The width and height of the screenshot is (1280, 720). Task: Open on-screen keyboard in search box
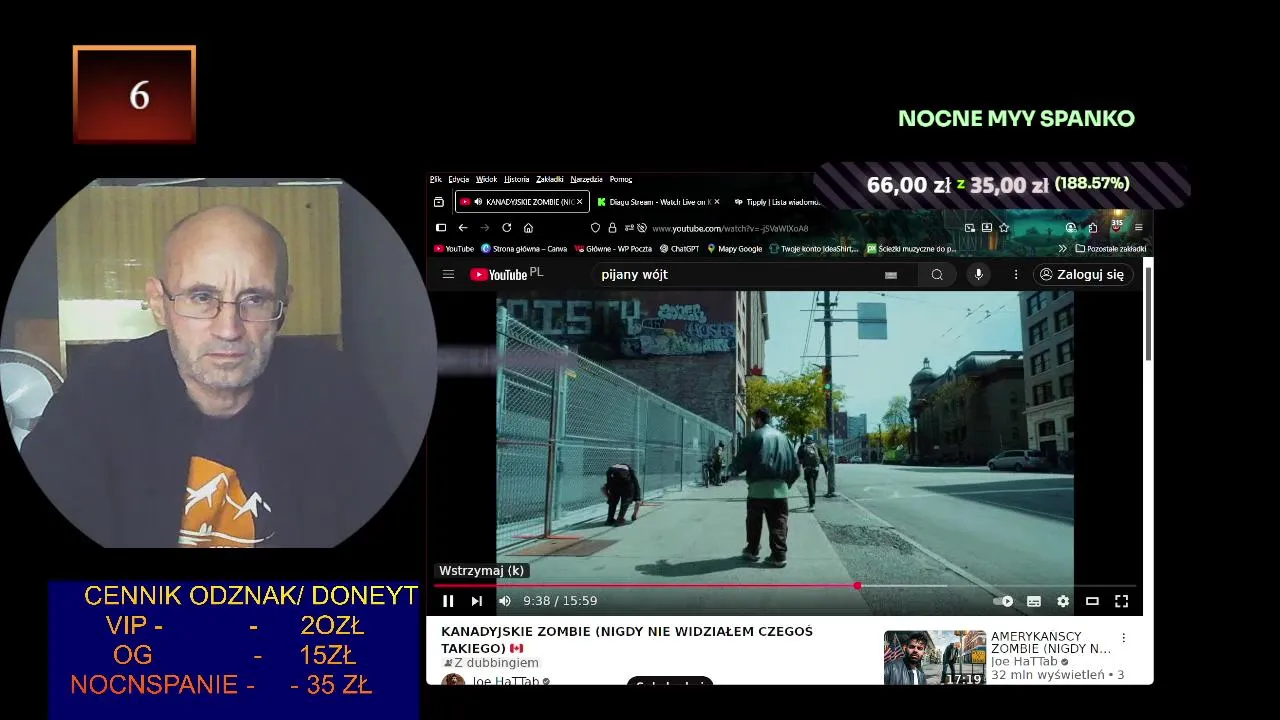pyautogui.click(x=891, y=275)
